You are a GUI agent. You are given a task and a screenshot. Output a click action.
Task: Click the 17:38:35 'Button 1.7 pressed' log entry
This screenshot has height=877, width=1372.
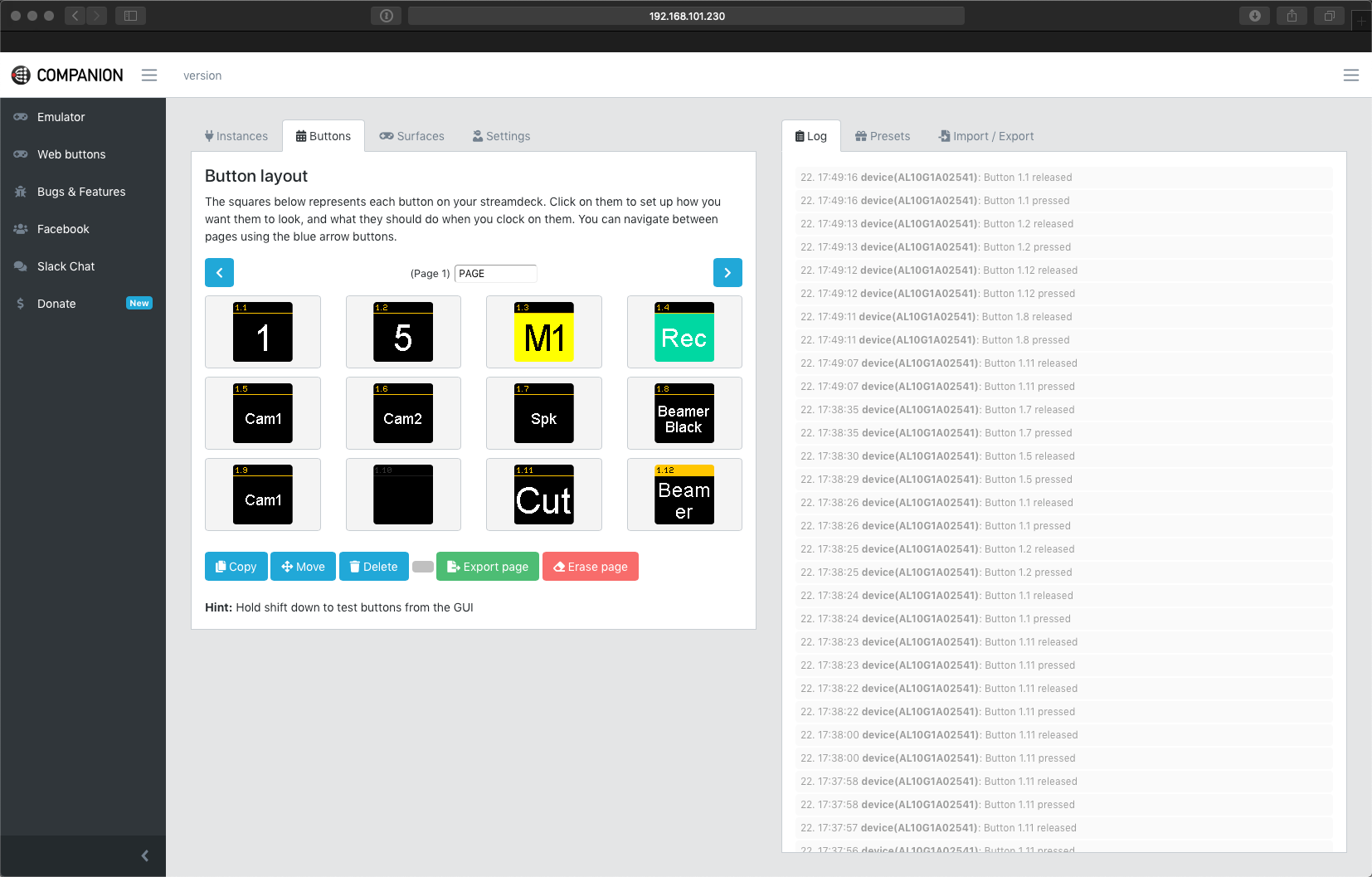[x=1065, y=433]
